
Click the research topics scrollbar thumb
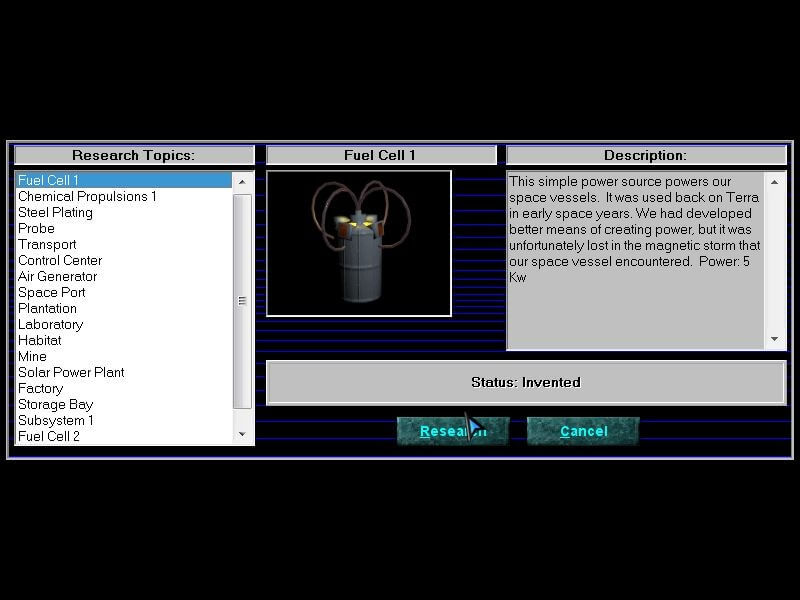tap(242, 301)
